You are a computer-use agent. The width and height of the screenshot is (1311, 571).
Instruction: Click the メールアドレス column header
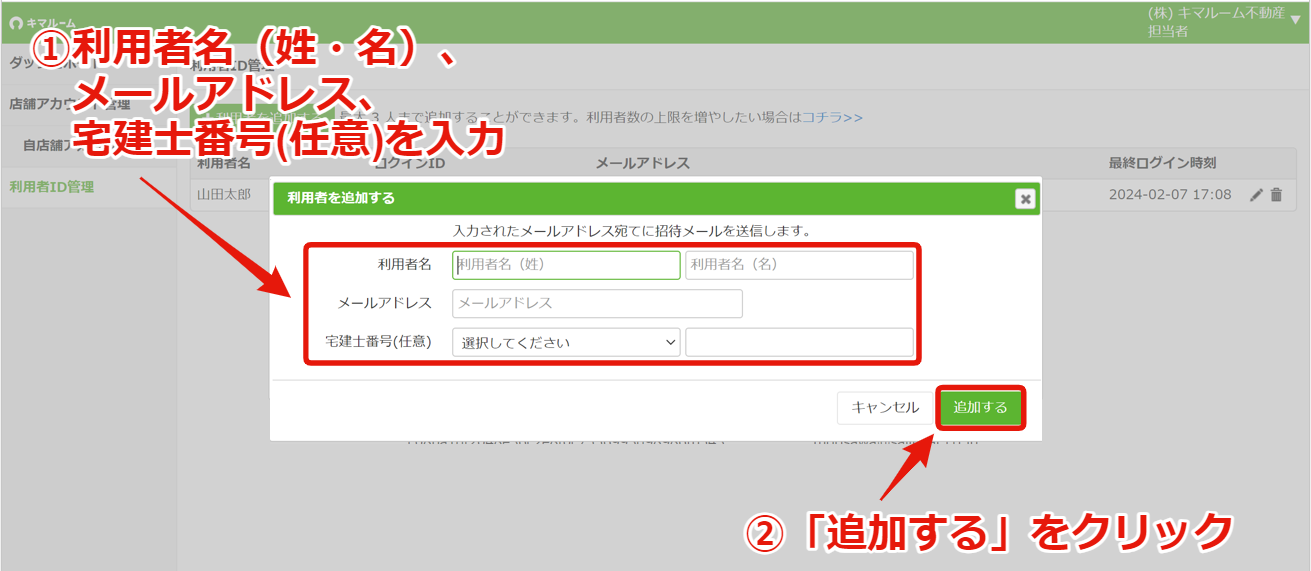(643, 163)
